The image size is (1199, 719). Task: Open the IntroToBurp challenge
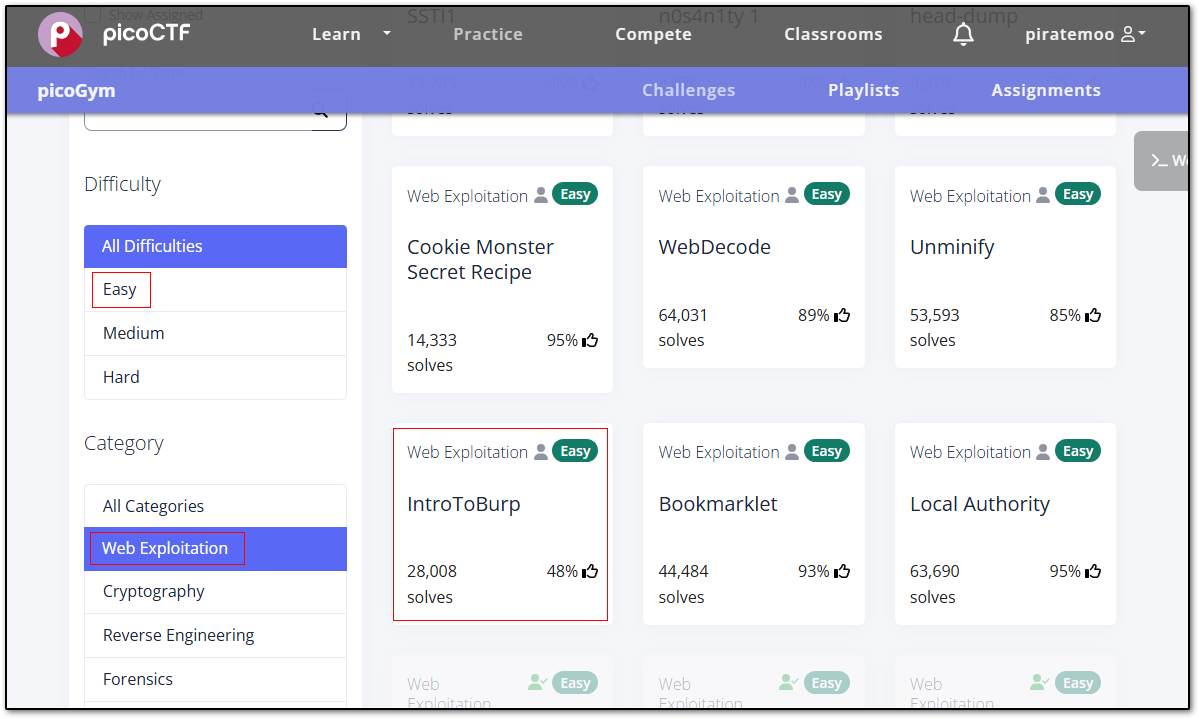click(463, 504)
